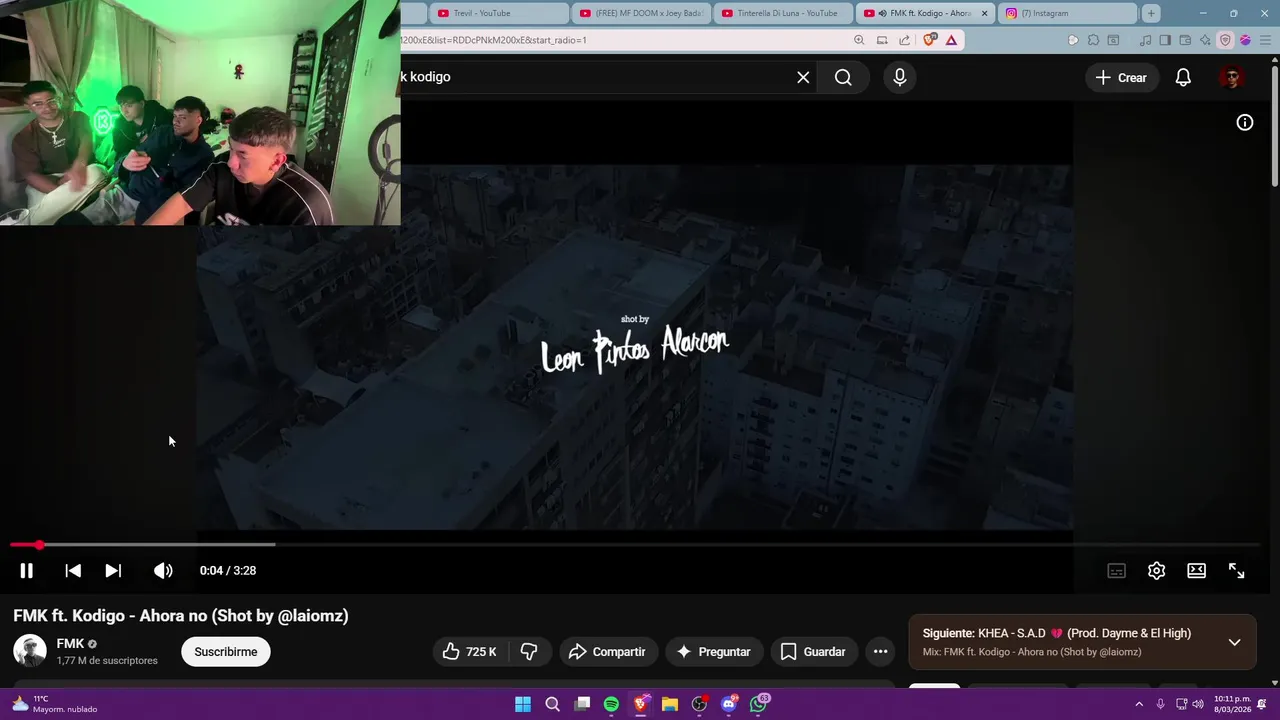Mute audio on the FMK tab speaker

[884, 13]
